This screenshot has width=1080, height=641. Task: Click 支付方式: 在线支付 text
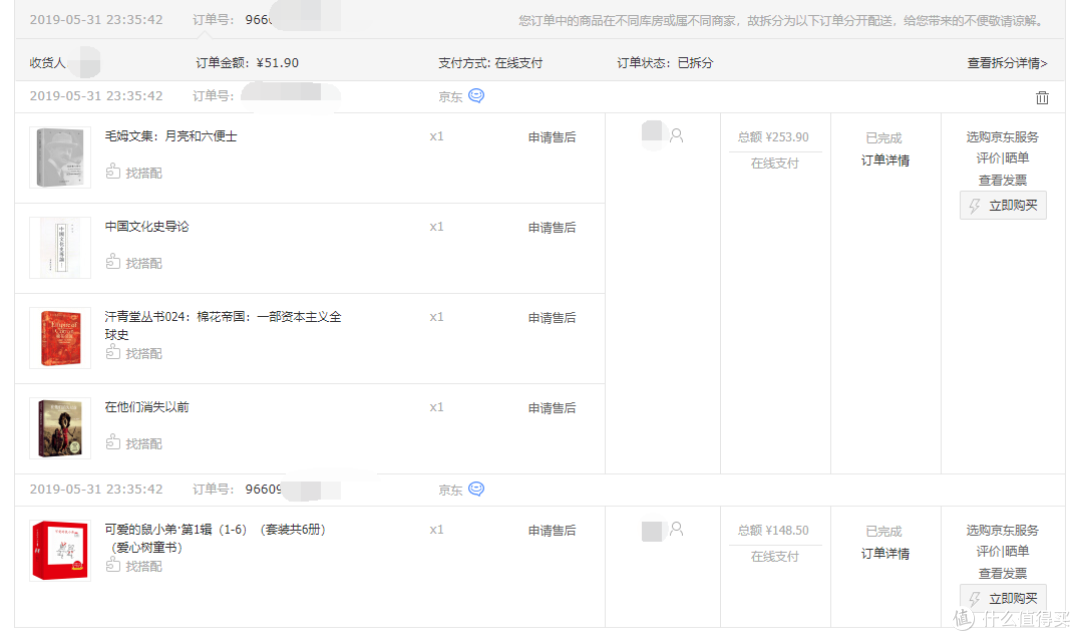coord(490,63)
